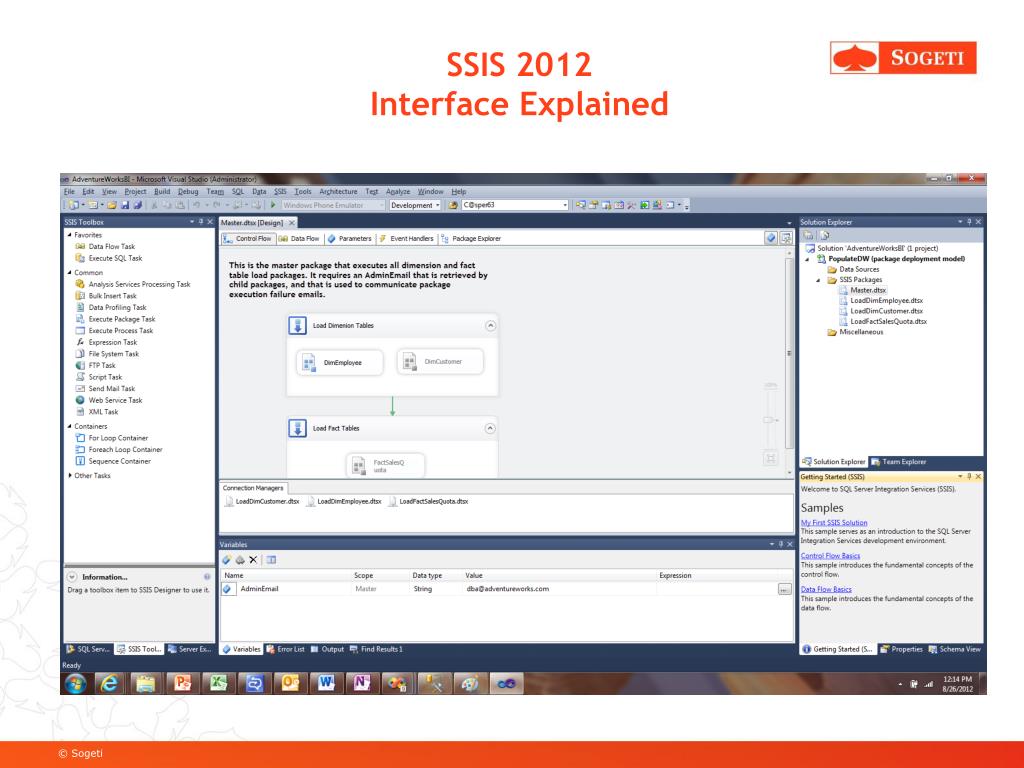Select DimCustomer task on design surface
This screenshot has width=1024, height=768.
[x=440, y=362]
